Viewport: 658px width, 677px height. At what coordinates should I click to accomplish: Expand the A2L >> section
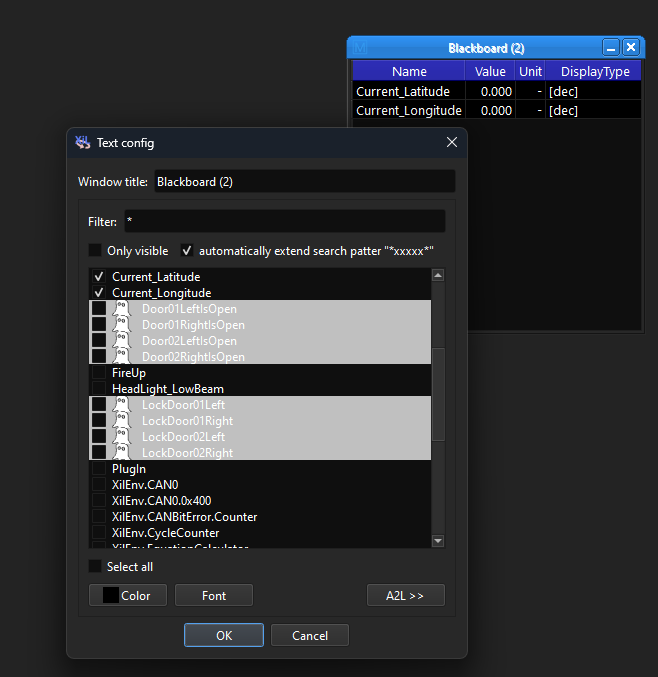(x=405, y=596)
